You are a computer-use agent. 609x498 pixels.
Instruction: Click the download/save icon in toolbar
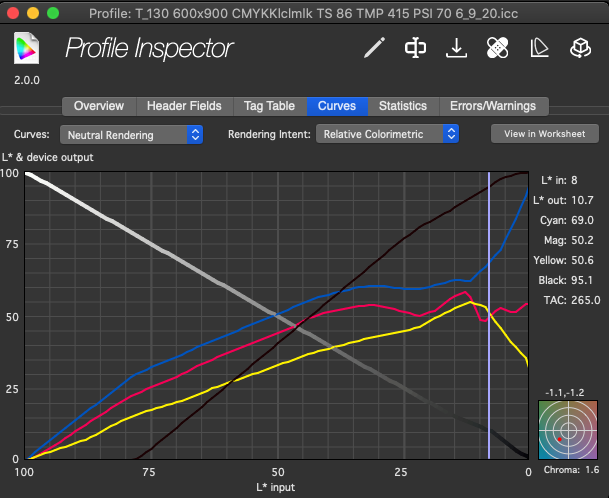pos(456,48)
